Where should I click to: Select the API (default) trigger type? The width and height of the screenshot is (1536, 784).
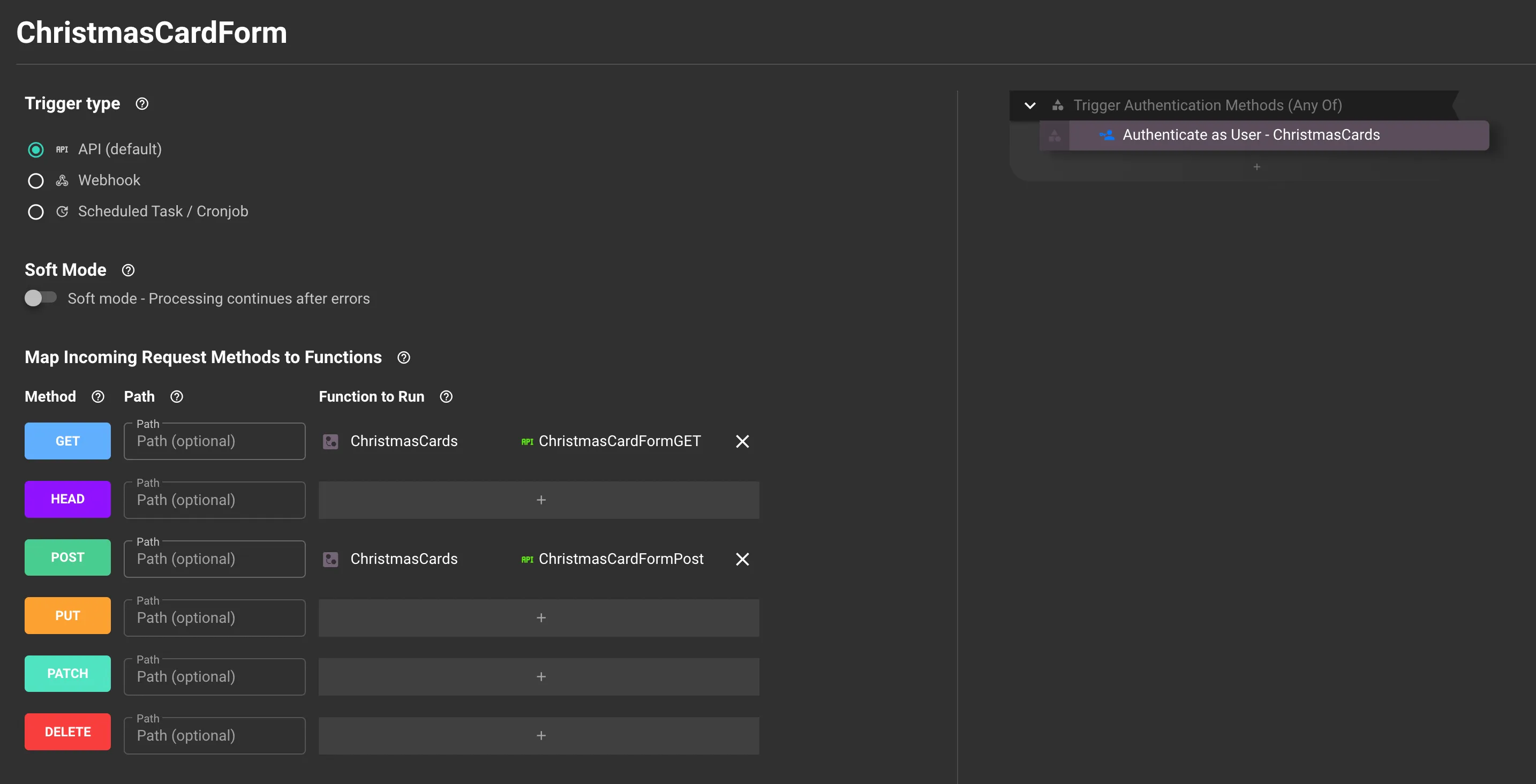[36, 149]
